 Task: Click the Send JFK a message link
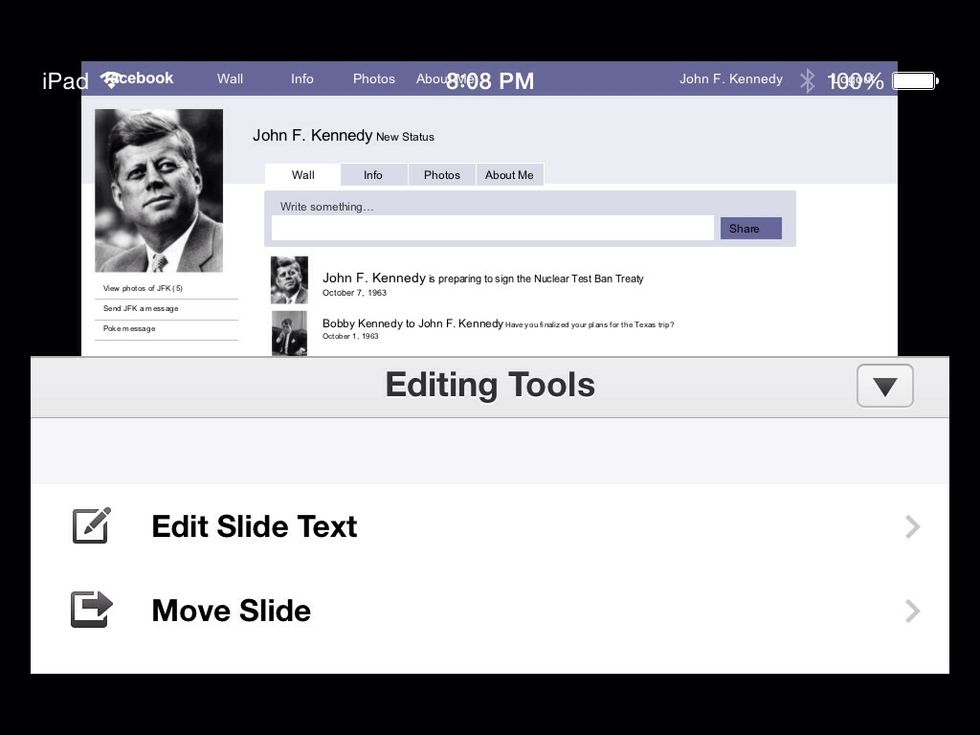pos(141,308)
